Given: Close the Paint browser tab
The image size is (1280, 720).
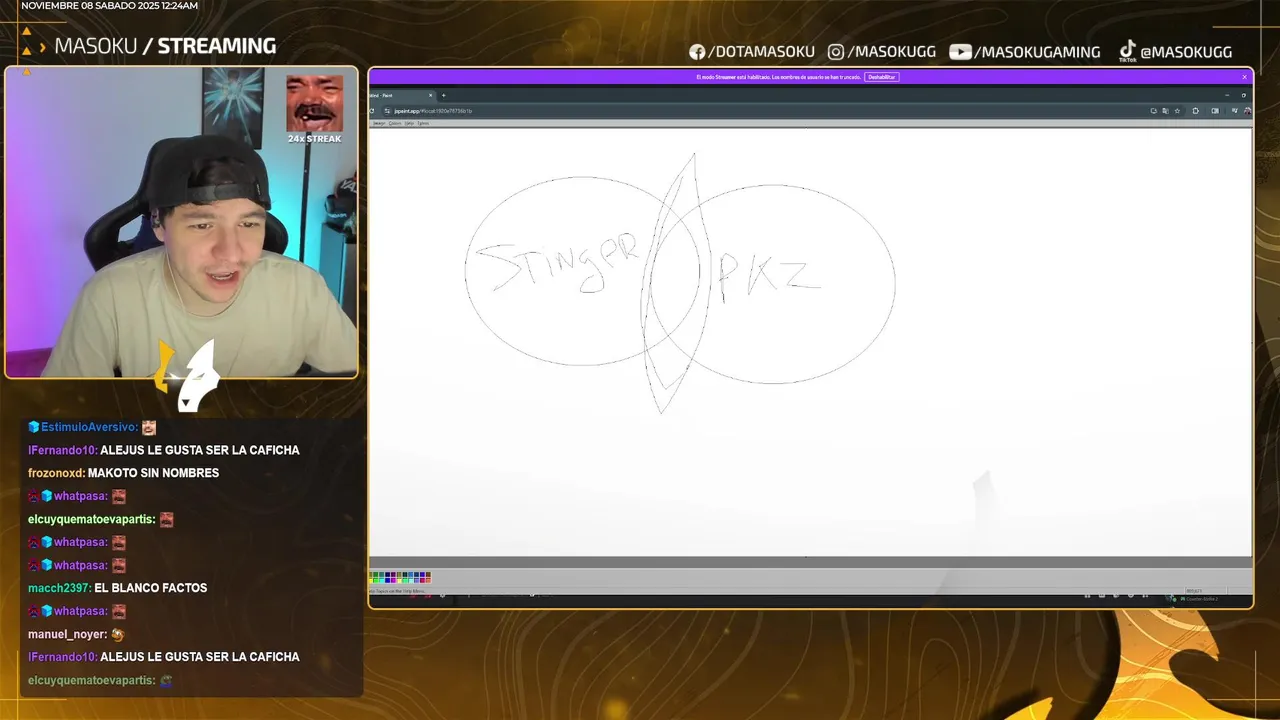Looking at the screenshot, I should click(430, 95).
